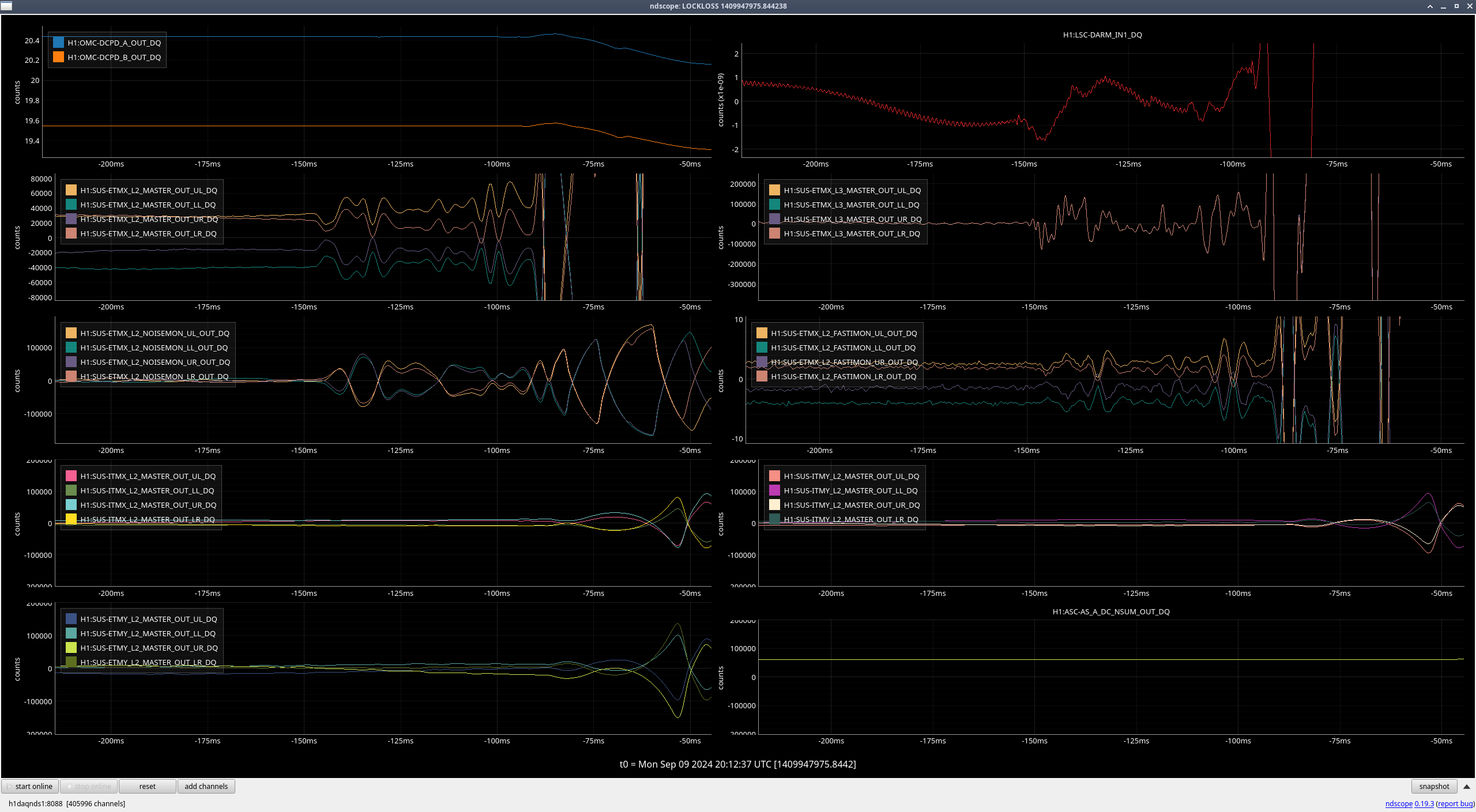Viewport: 1476px width, 812px height.
Task: Click counts axis label of OMC-DCPD plot
Action: click(x=17, y=92)
